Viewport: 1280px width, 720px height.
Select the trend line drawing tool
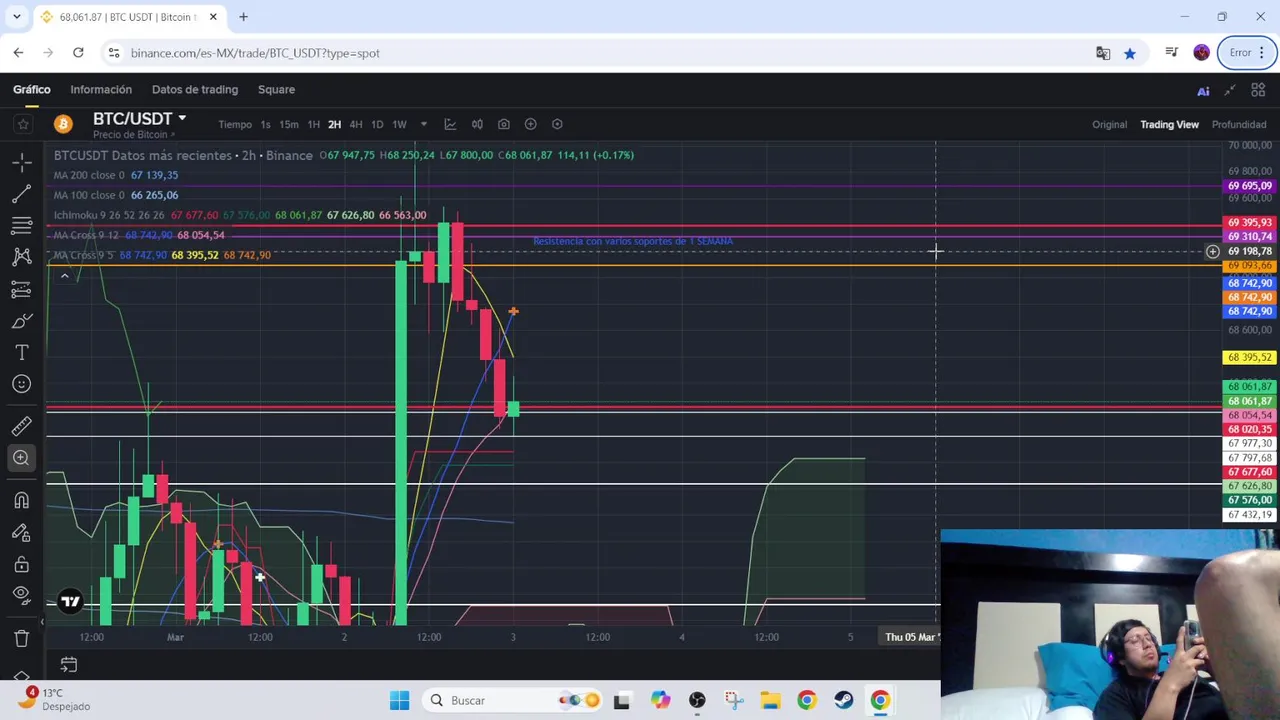point(22,193)
